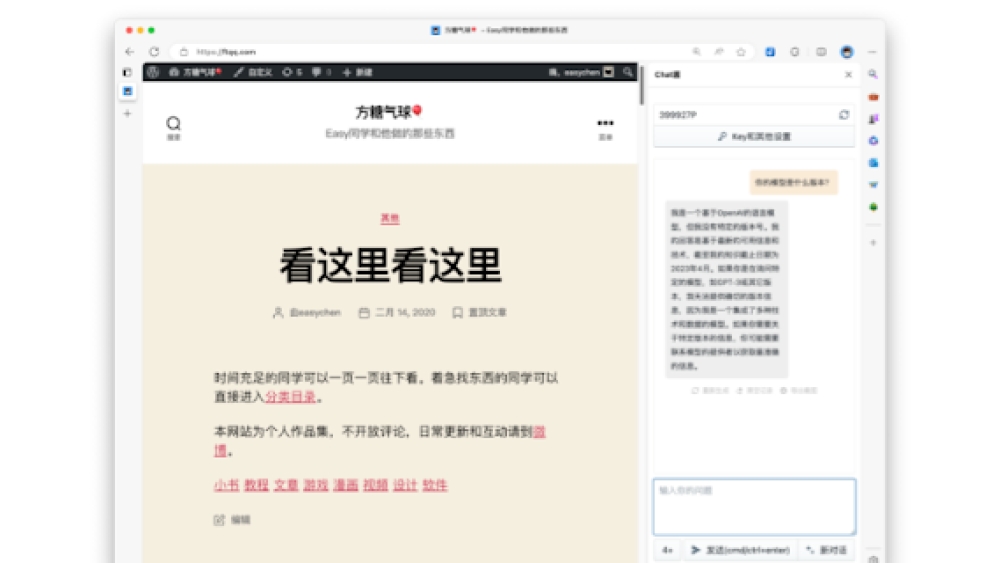
Task: Click the refresh icon beside the model field
Action: tap(844, 115)
